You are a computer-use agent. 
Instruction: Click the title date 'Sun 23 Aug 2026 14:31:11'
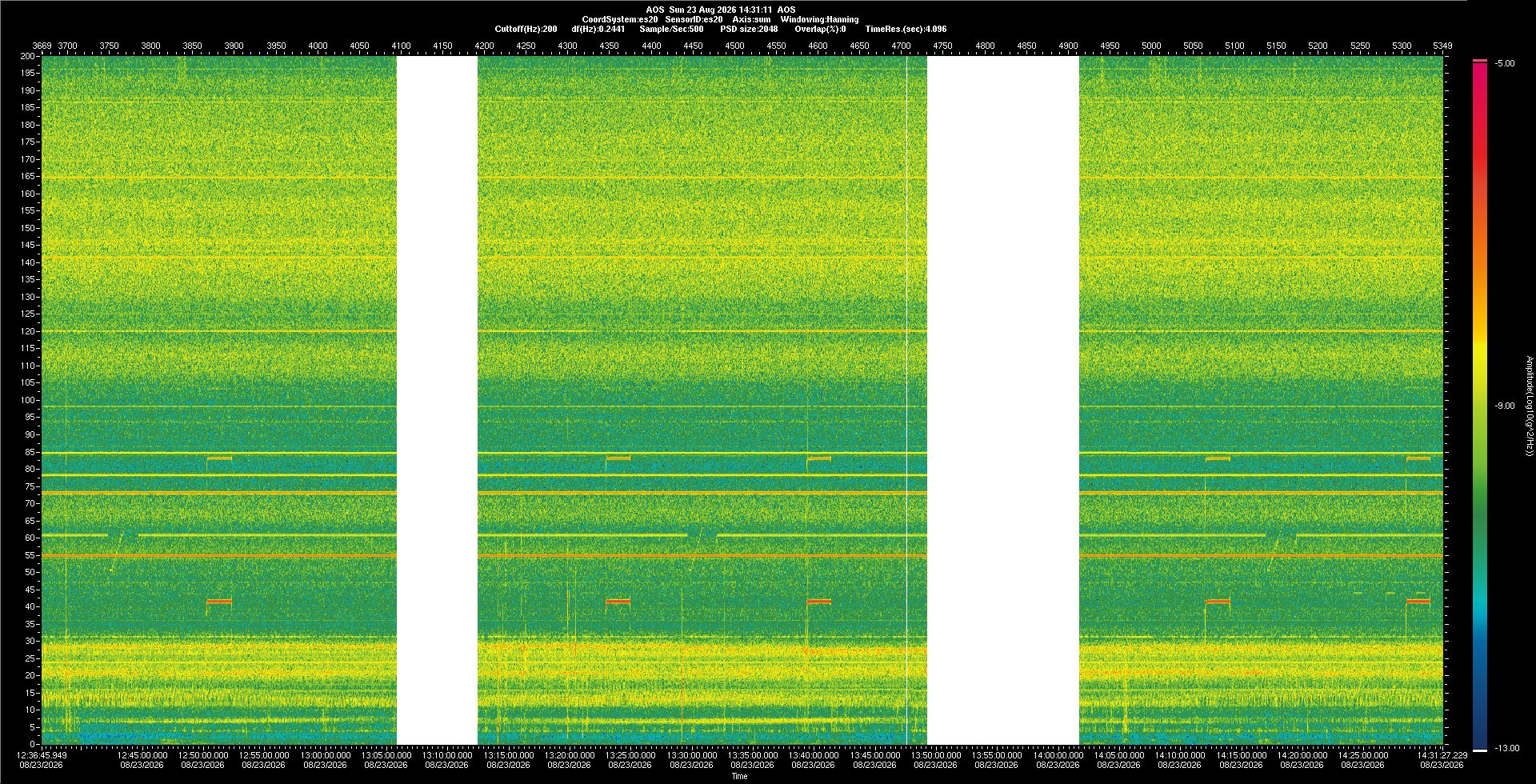(x=721, y=10)
